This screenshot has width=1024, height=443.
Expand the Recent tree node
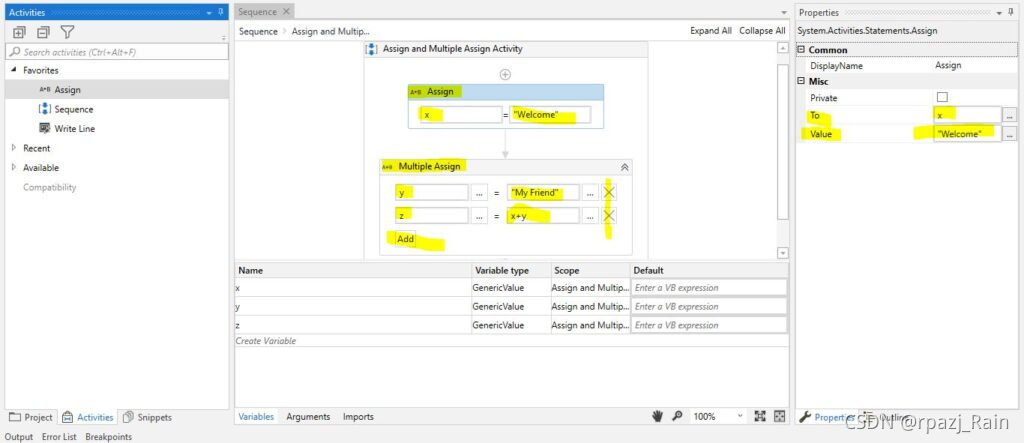14,148
